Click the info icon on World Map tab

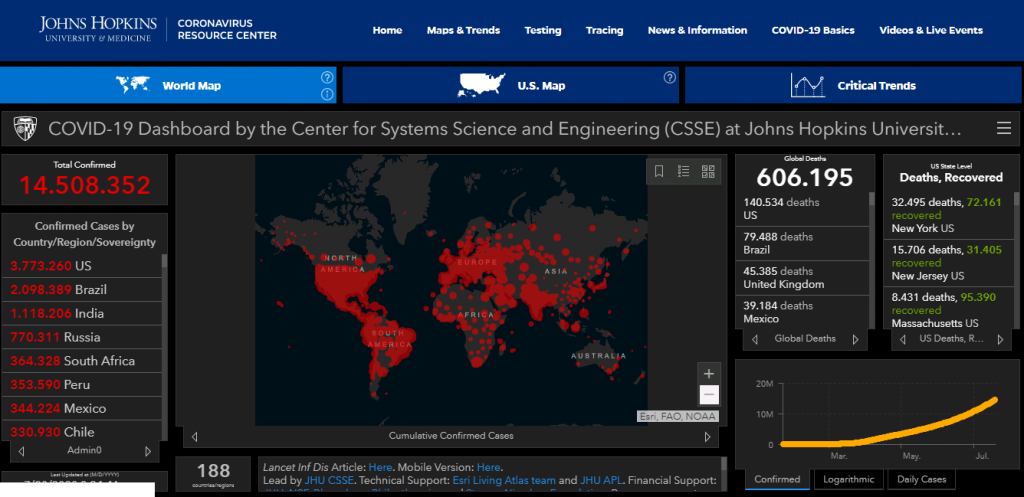point(327,95)
